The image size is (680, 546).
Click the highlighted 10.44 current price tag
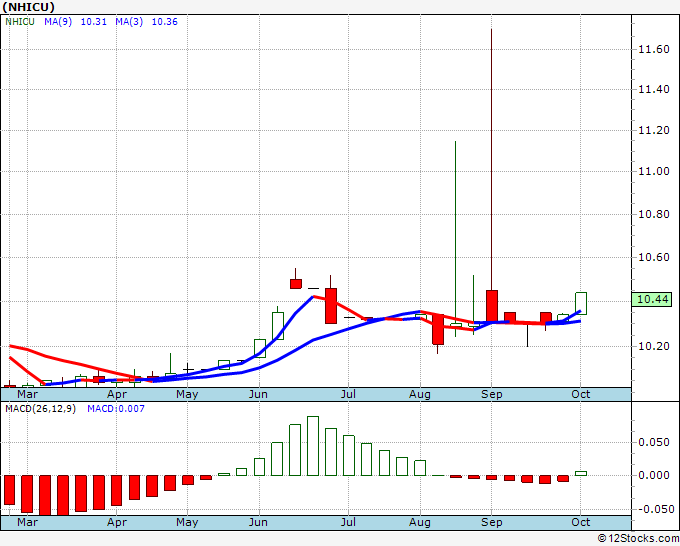653,299
